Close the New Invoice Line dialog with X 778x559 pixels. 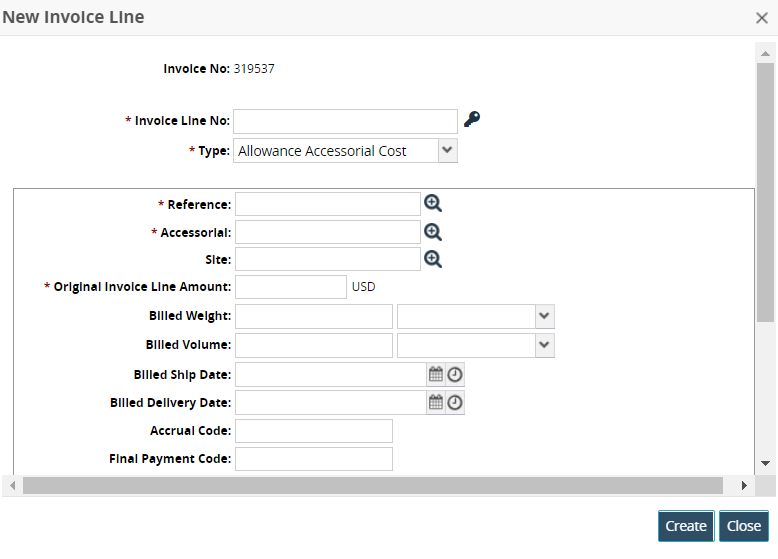click(762, 17)
